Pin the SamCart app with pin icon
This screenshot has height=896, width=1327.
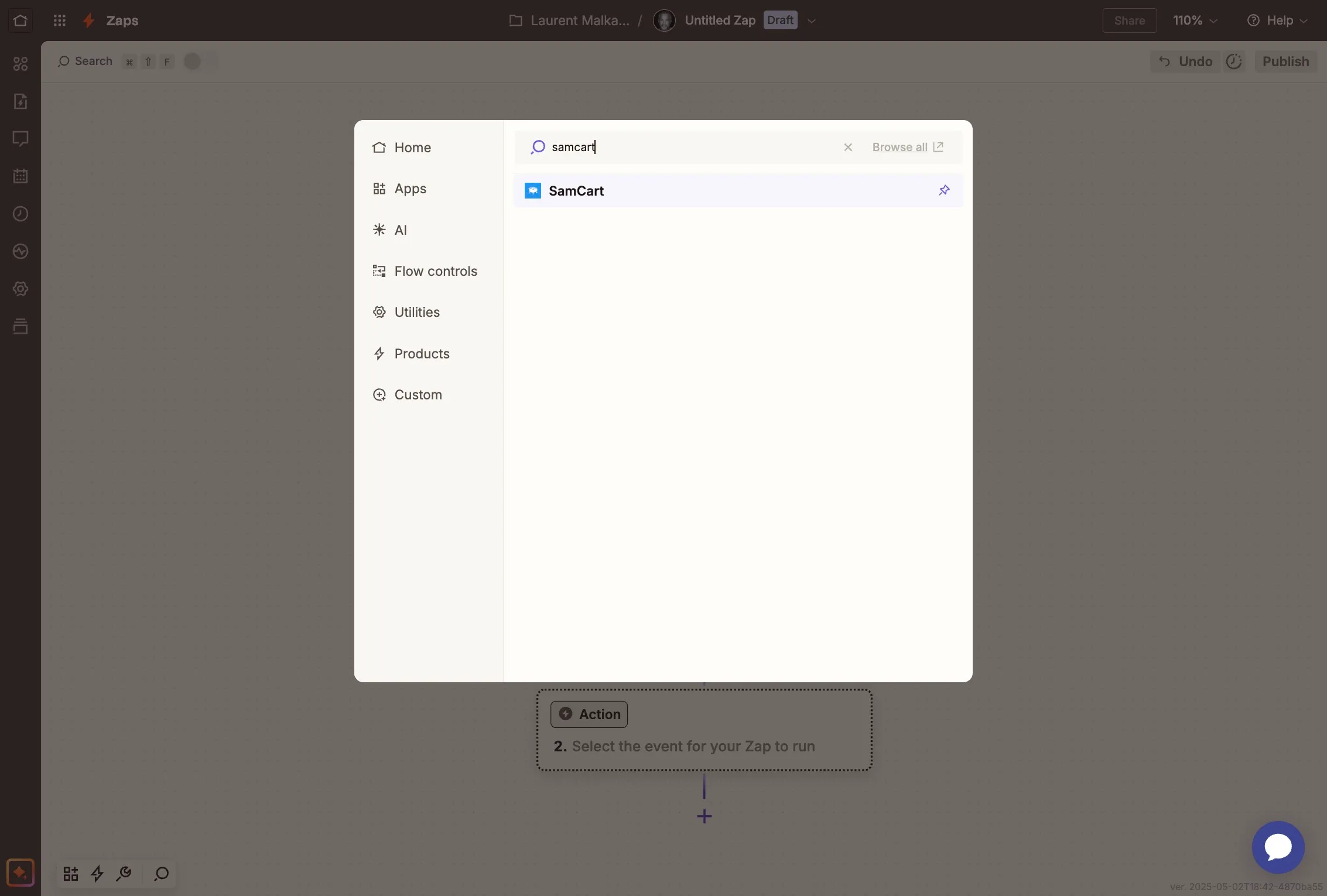[944, 190]
